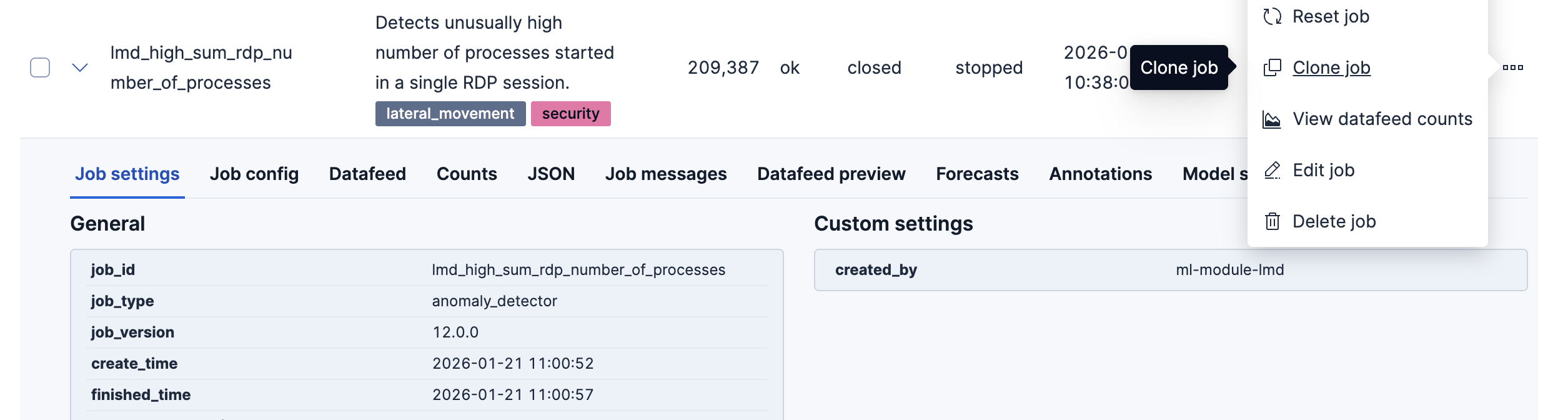Open the Job messages tab
1568x420 pixels.
666,174
